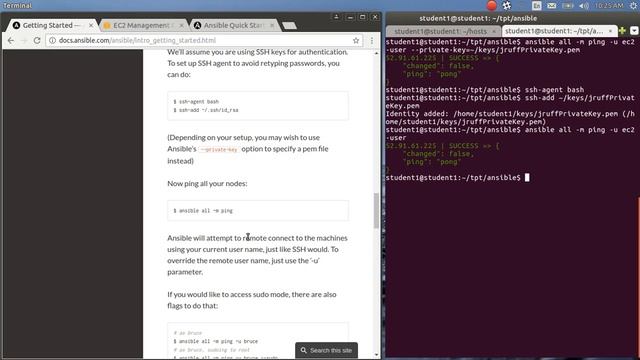This screenshot has width=640, height=360.
Task: Click the scroll down arrow of docs page
Action: (376, 355)
